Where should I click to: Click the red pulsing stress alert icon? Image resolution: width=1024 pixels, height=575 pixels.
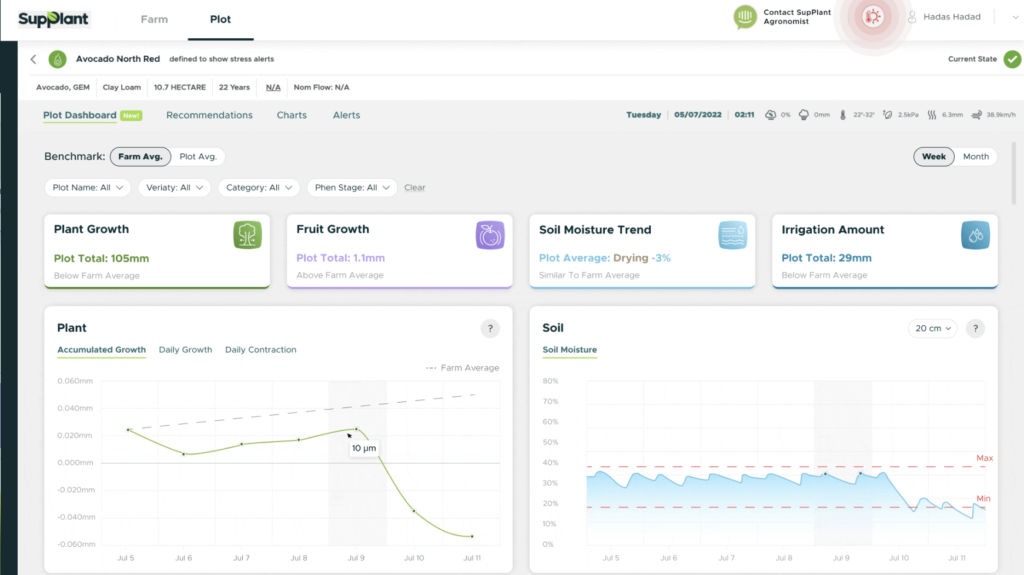[873, 17]
